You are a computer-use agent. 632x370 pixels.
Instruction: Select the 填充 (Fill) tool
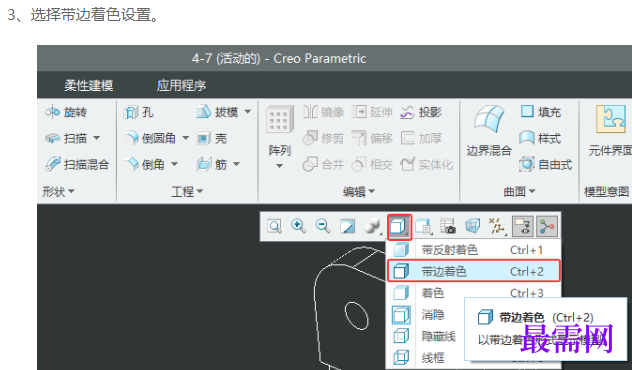click(x=541, y=112)
